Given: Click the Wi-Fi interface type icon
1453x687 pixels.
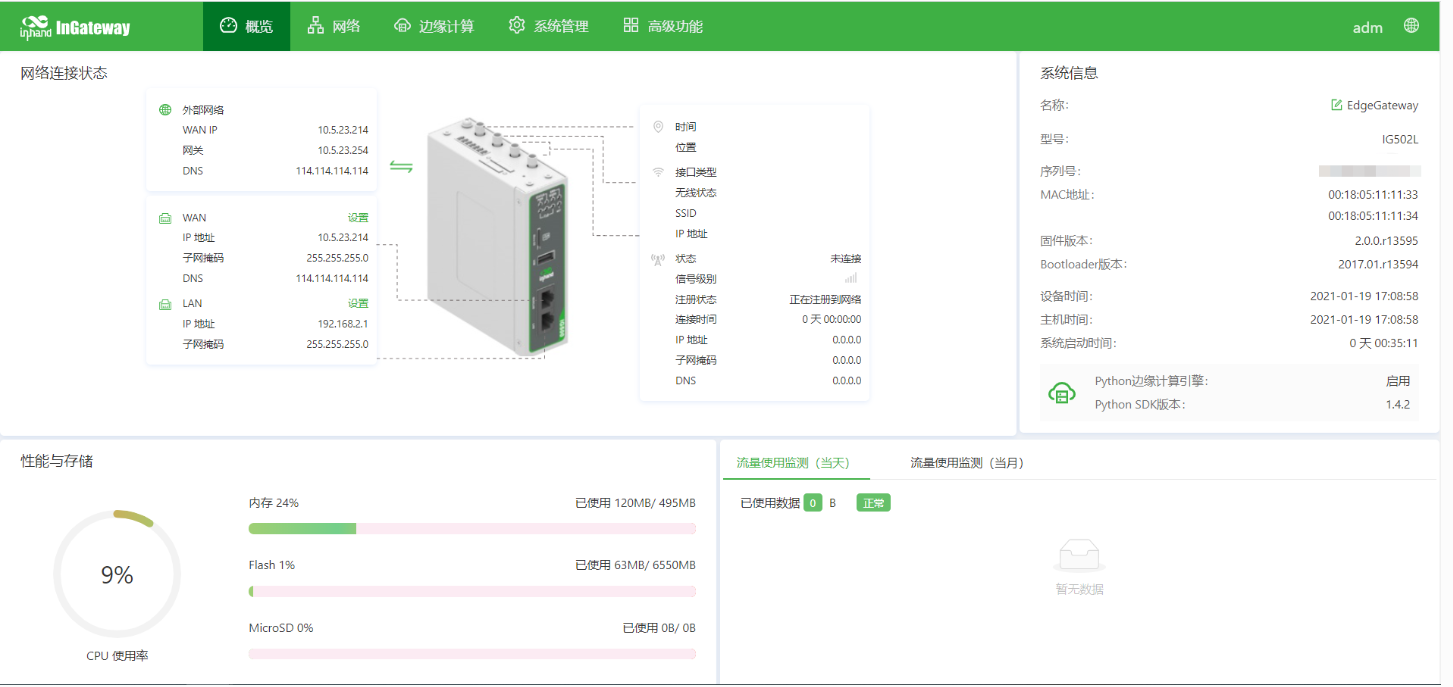Looking at the screenshot, I should (x=657, y=172).
